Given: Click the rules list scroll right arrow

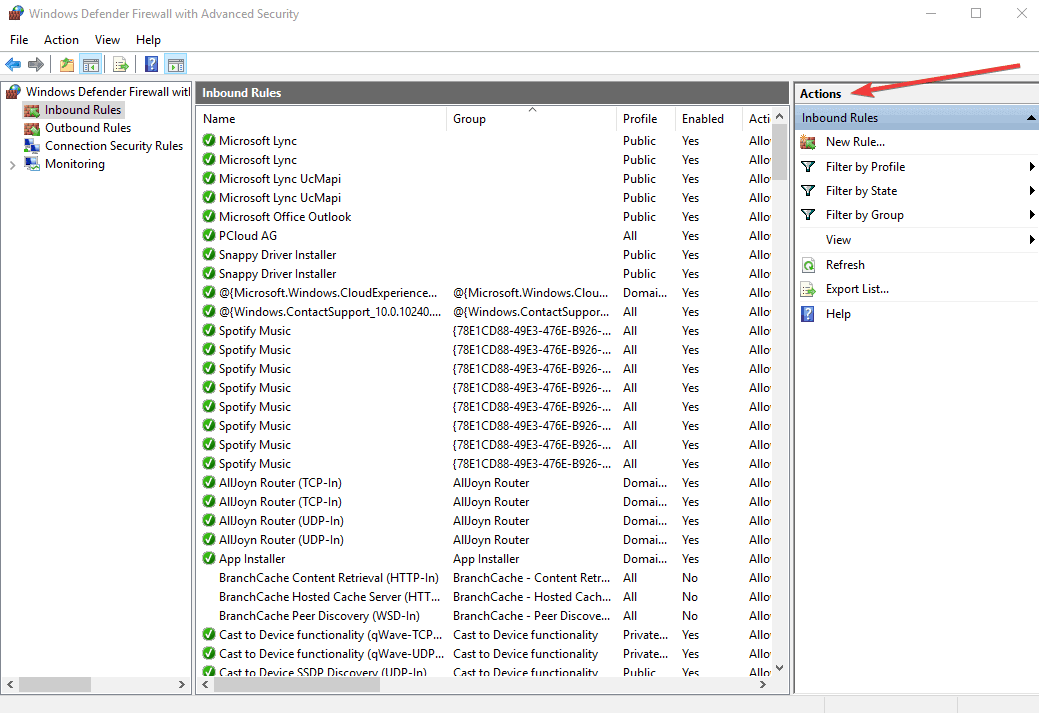Looking at the screenshot, I should [x=763, y=685].
